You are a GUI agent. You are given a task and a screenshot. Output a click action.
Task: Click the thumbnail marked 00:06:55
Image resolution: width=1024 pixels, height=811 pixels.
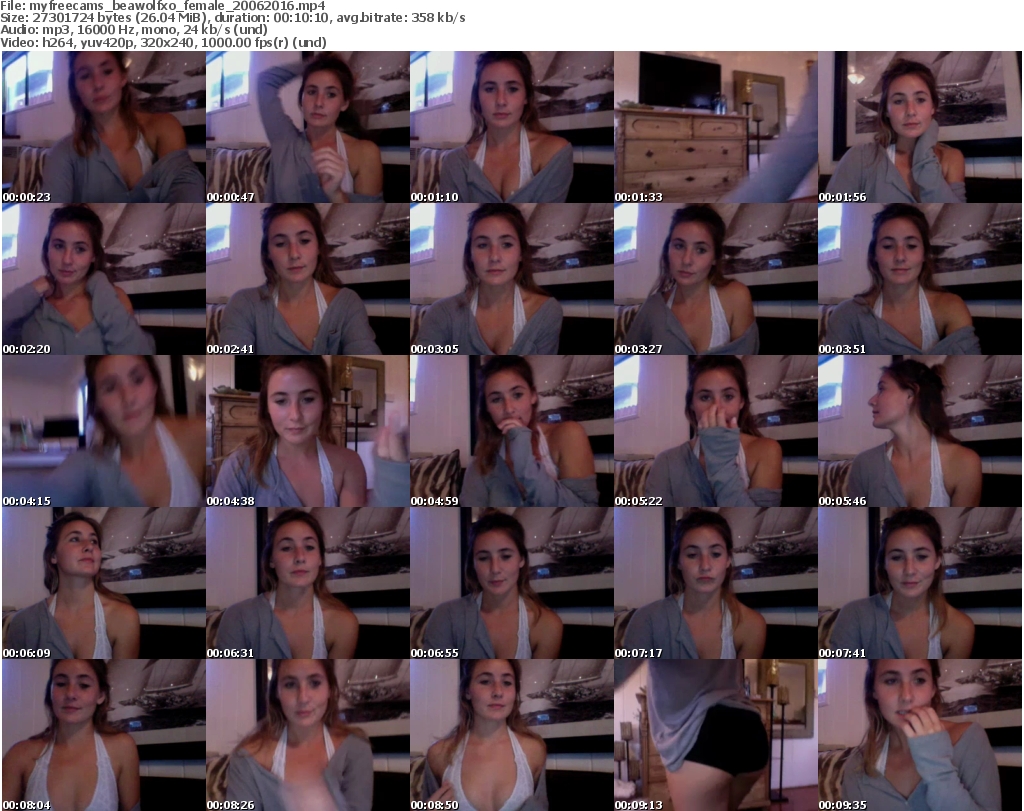tap(511, 583)
